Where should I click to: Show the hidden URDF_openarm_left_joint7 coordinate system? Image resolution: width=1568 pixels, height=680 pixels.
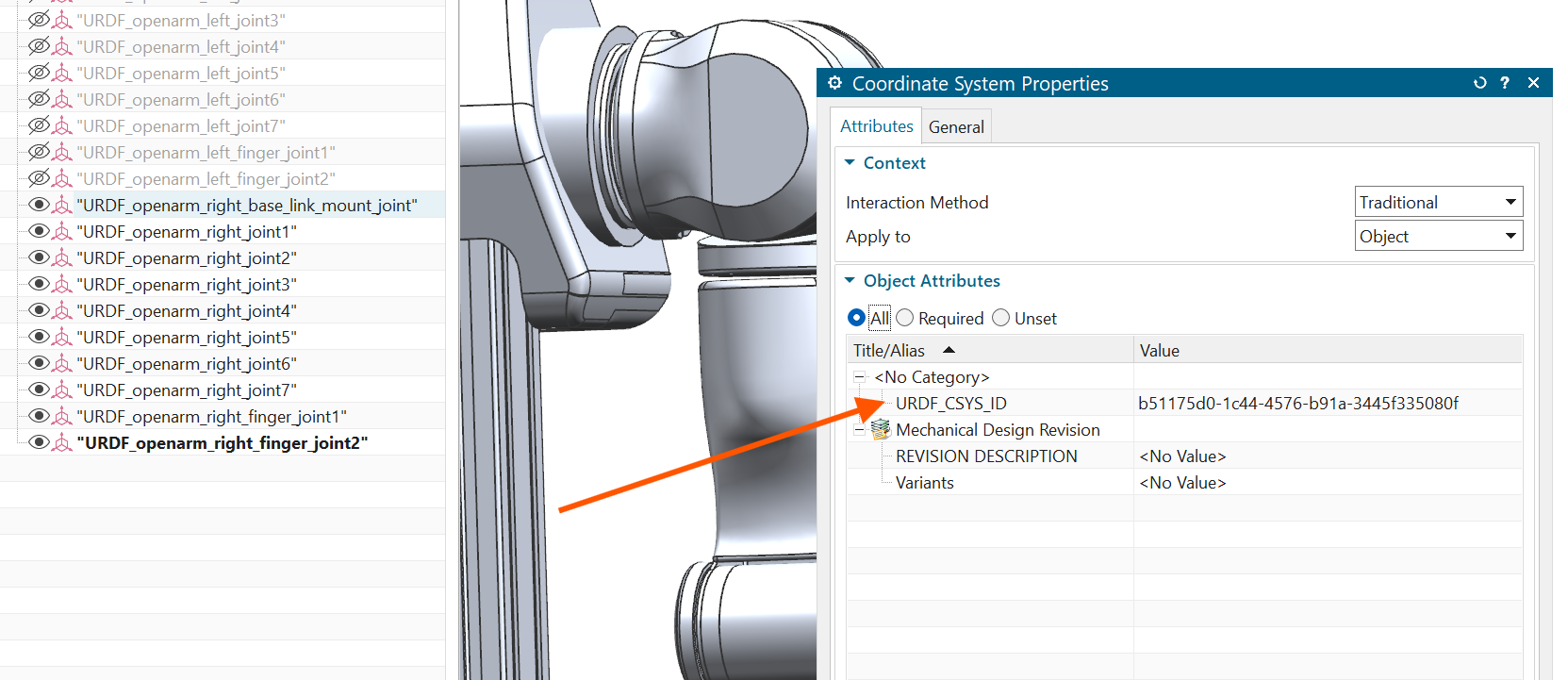click(39, 125)
